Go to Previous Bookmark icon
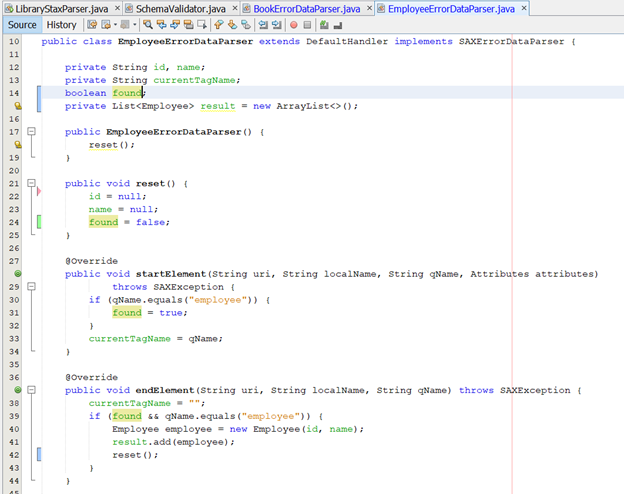Image resolution: width=624 pixels, height=494 pixels. [x=218, y=25]
